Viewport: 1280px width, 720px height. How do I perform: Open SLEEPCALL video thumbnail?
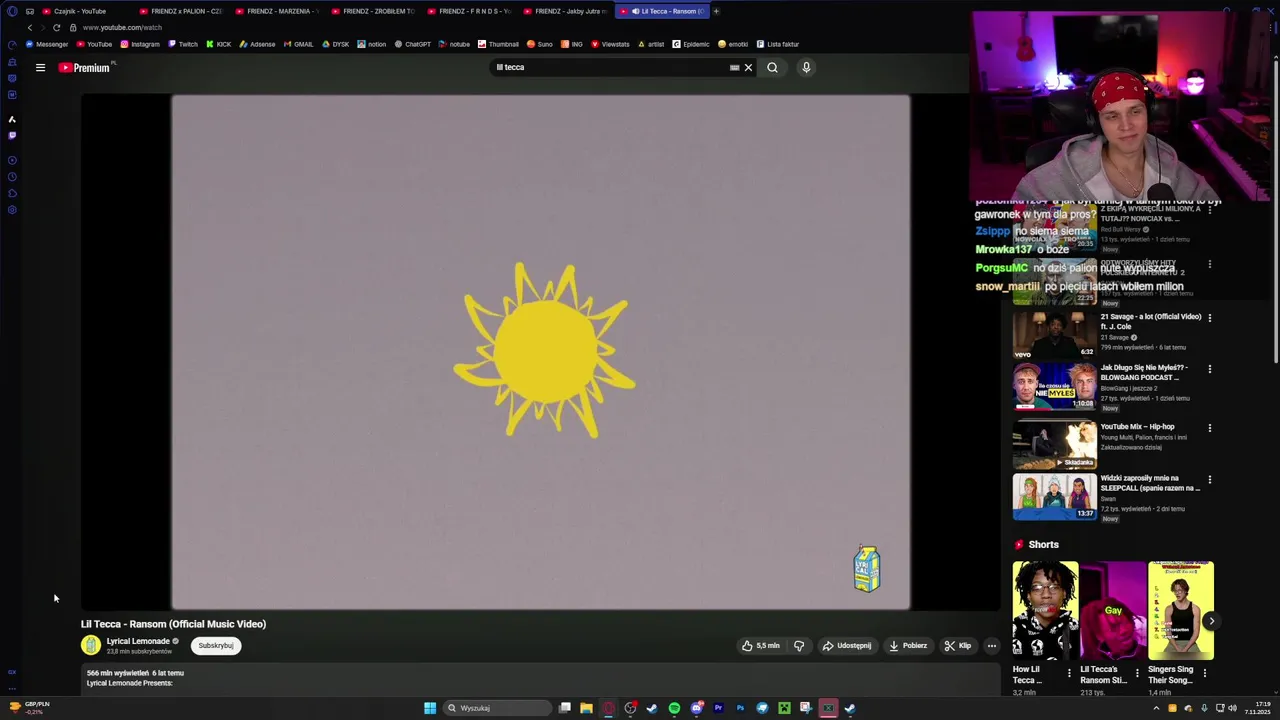click(1054, 497)
